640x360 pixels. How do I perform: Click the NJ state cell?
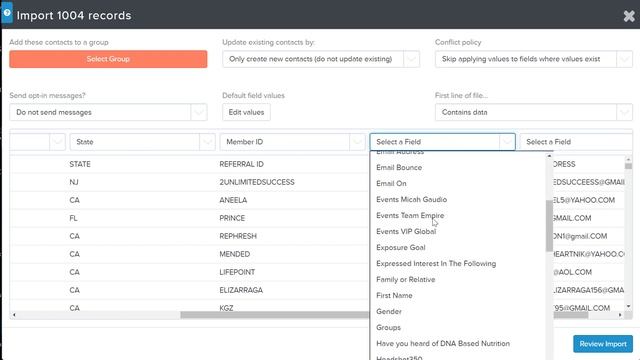pos(73,182)
